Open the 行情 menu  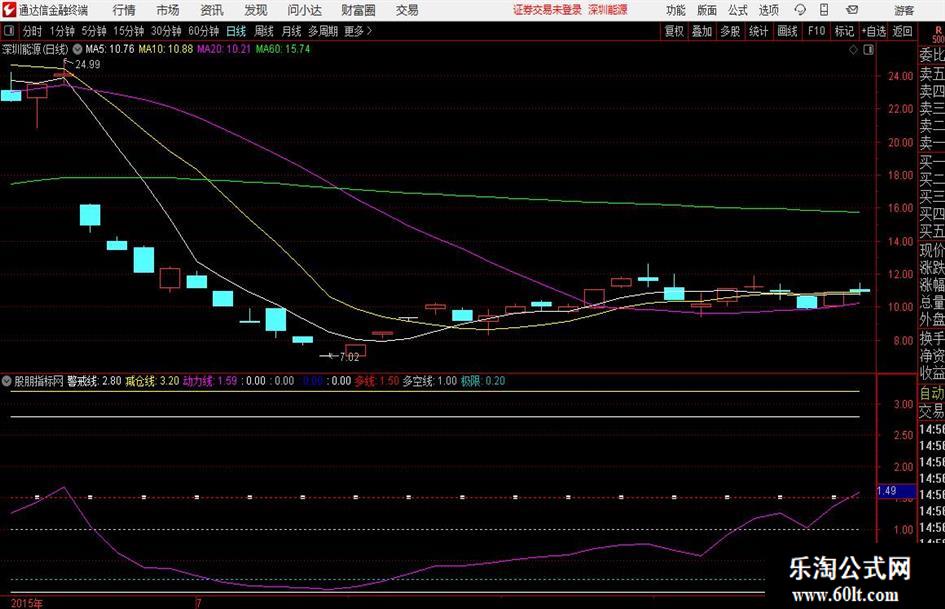pos(124,10)
